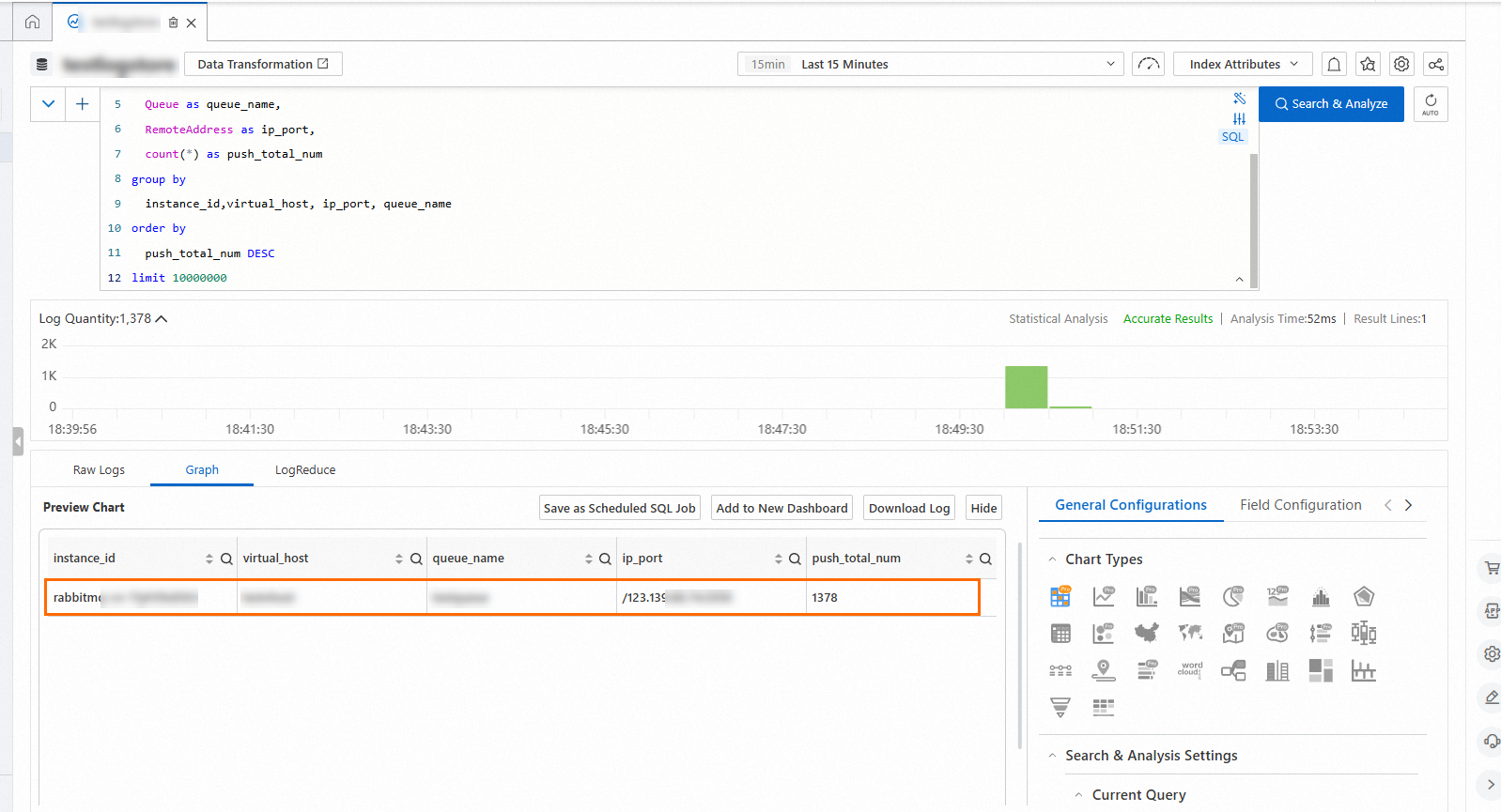
Task: Click the Accurate Results label
Action: (x=1168, y=319)
